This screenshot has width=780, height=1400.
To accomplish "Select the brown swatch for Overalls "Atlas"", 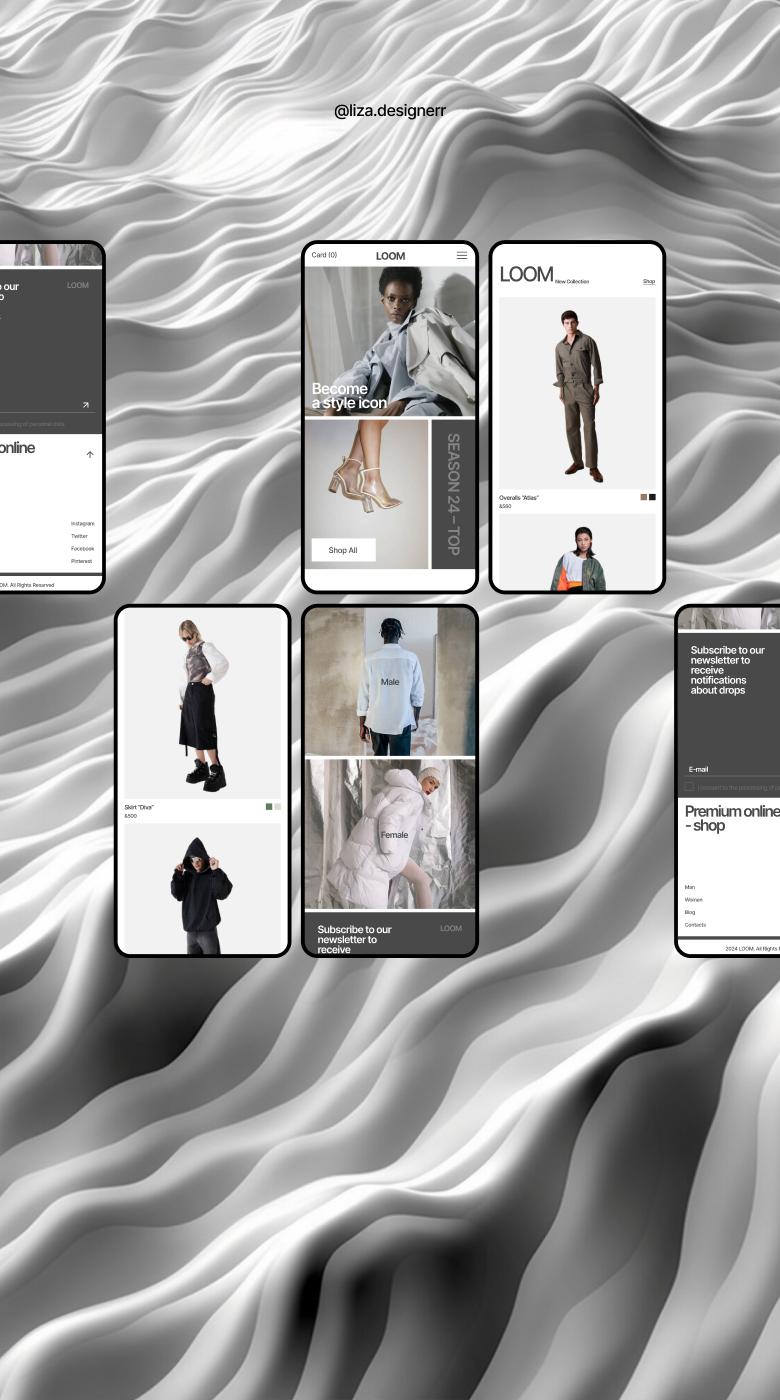I will click(x=644, y=497).
